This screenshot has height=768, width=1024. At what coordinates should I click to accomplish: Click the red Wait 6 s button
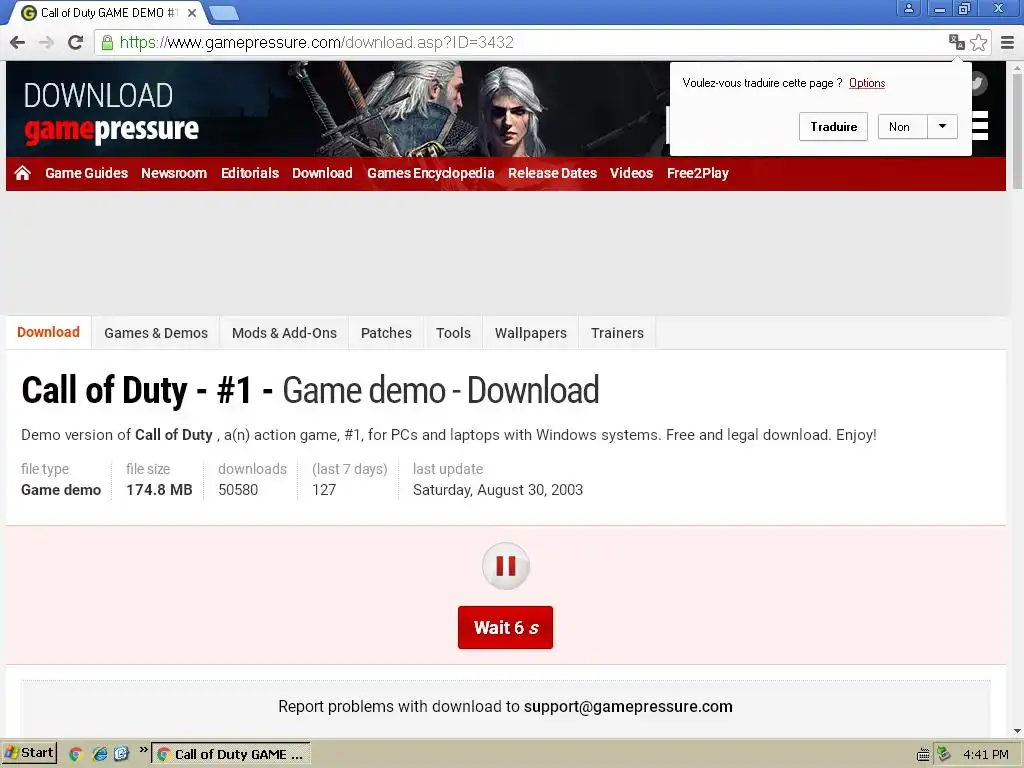pyautogui.click(x=505, y=628)
